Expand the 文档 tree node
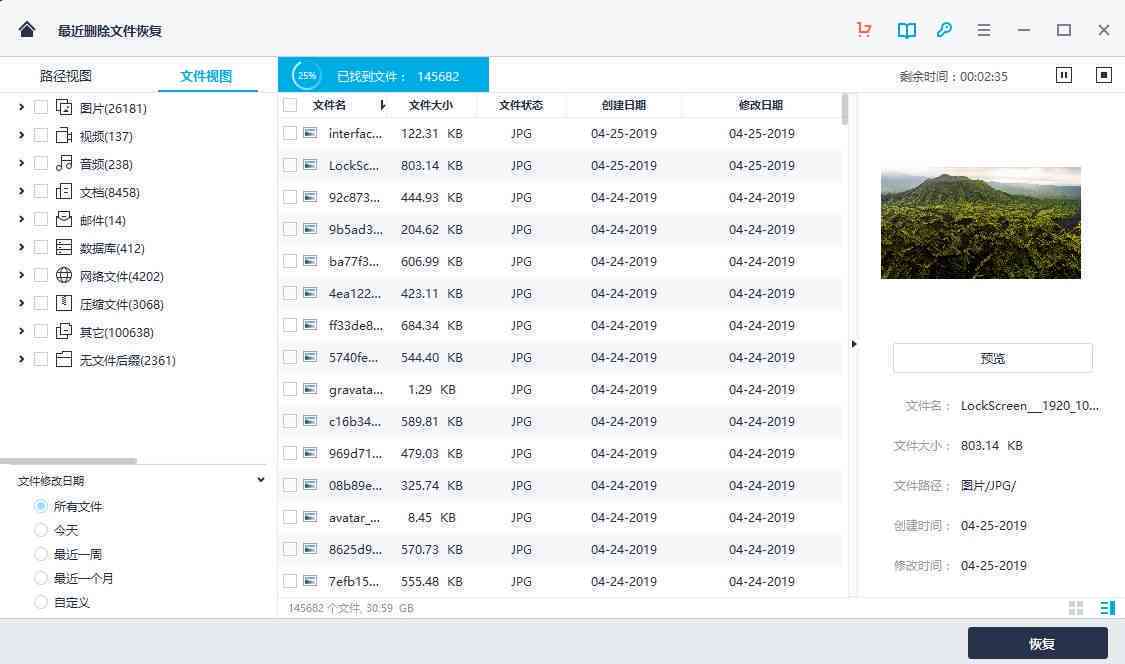Screen dimensions: 1125x664 point(21,191)
